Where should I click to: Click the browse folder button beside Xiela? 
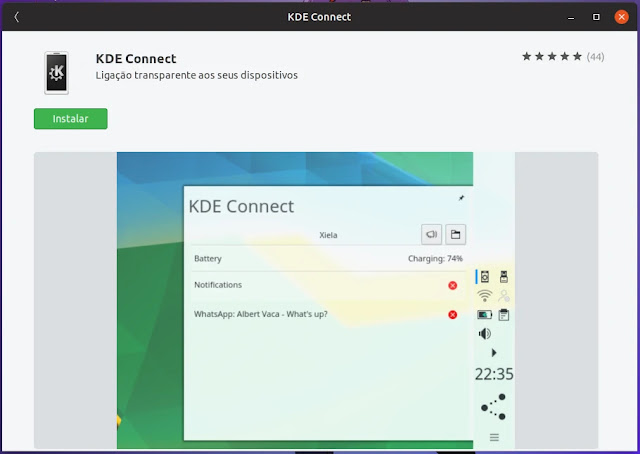(x=456, y=234)
